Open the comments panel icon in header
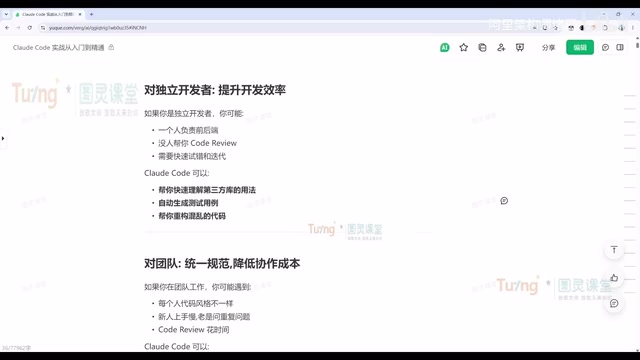The height and width of the screenshot is (360, 640). pos(605,47)
